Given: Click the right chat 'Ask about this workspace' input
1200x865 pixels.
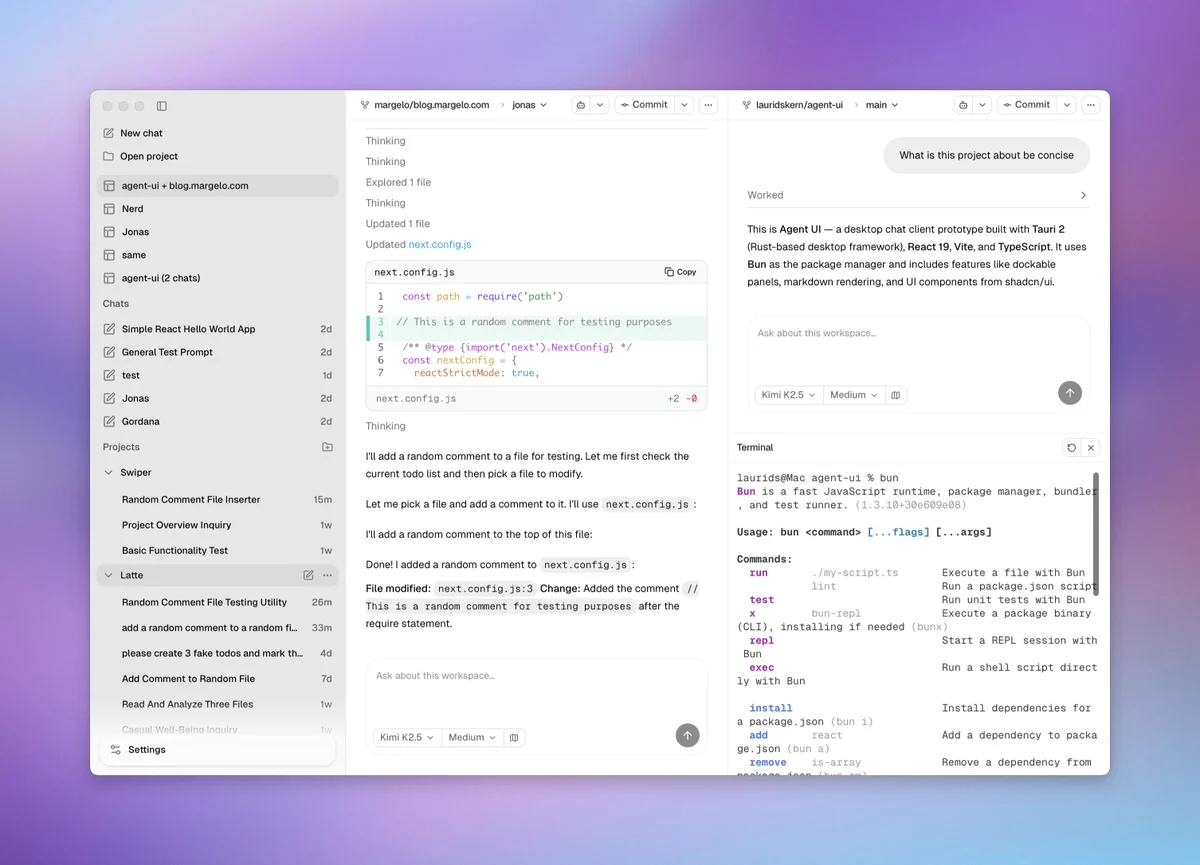Looking at the screenshot, I should point(918,348).
